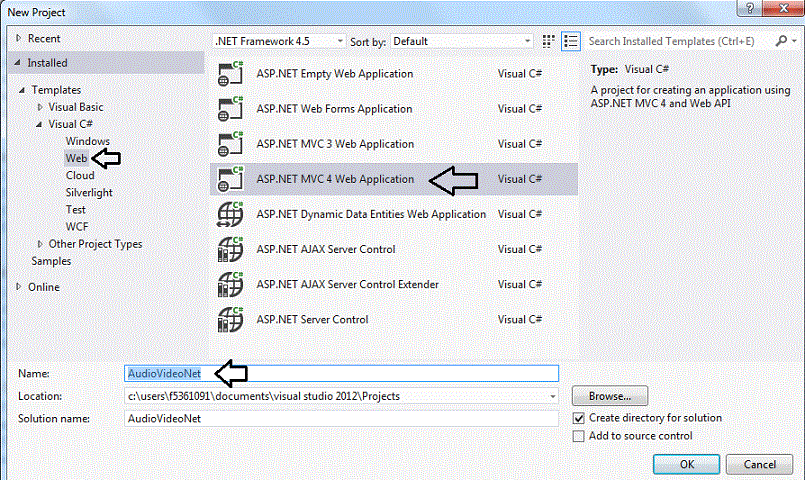The image size is (805, 480).
Task: Enable Add to source control checkbox
Action: click(x=579, y=436)
